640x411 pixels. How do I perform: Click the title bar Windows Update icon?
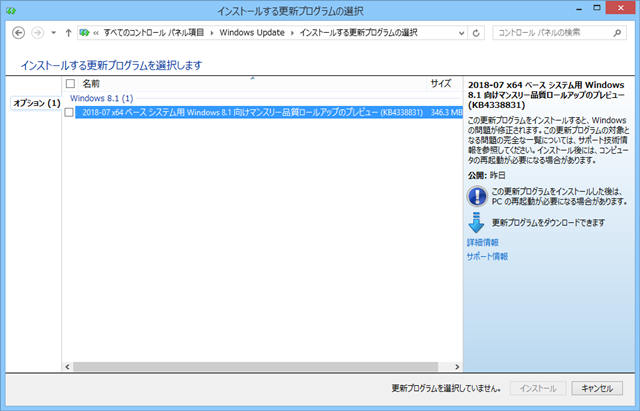[x=11, y=11]
